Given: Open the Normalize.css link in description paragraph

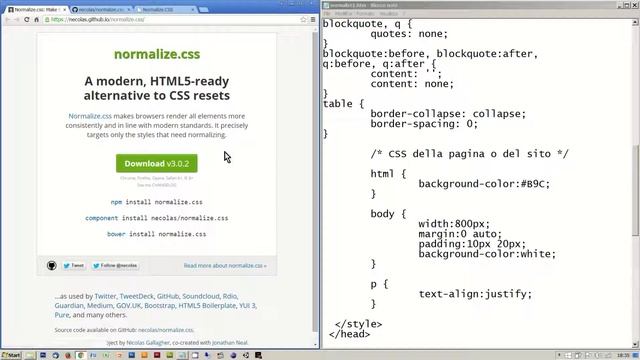Looking at the screenshot, I should (90, 116).
